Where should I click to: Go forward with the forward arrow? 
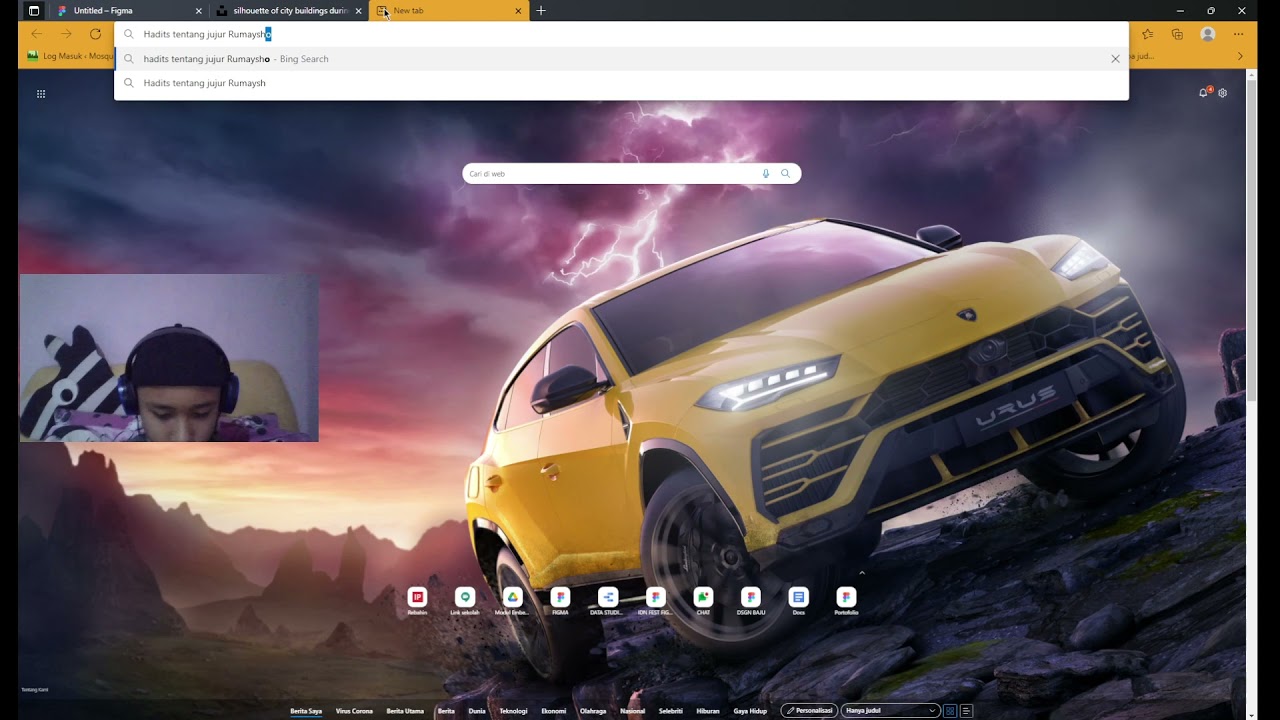click(x=66, y=34)
